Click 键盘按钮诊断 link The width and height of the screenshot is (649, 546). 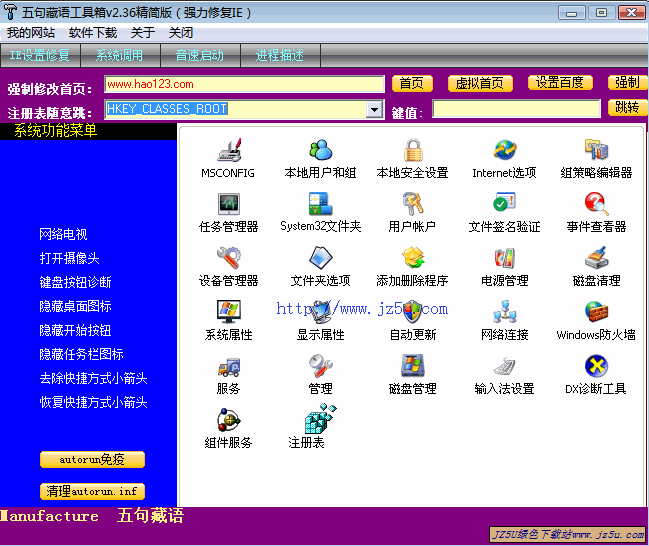tap(75, 282)
